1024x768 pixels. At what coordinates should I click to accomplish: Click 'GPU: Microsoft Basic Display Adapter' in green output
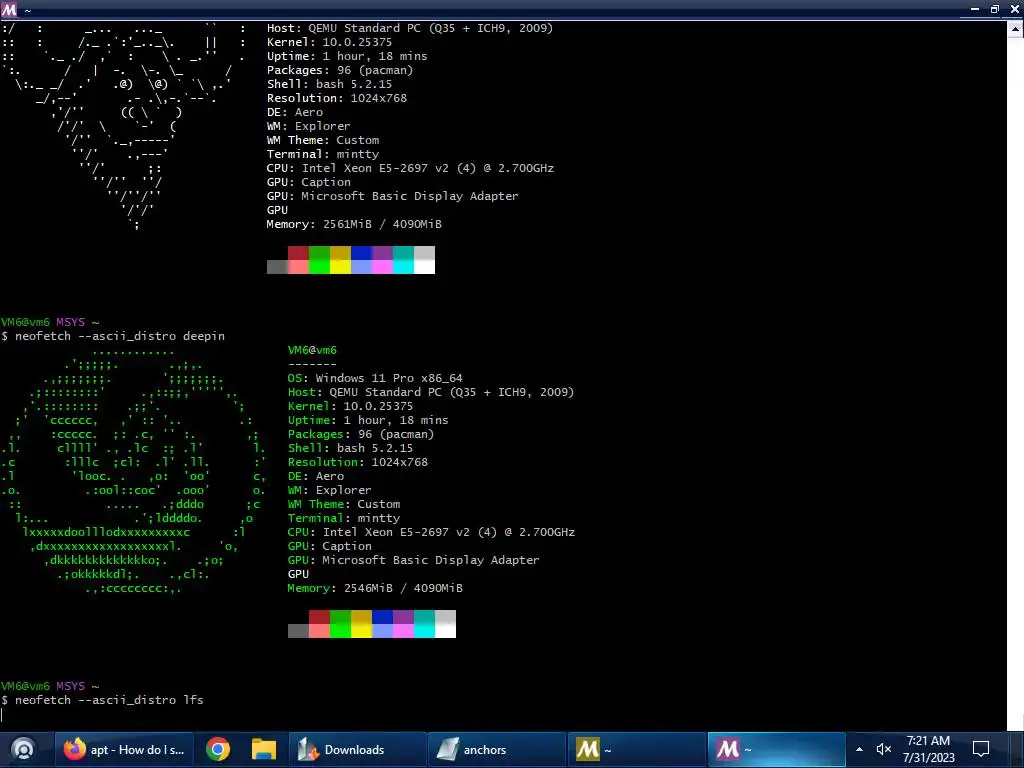coord(413,560)
